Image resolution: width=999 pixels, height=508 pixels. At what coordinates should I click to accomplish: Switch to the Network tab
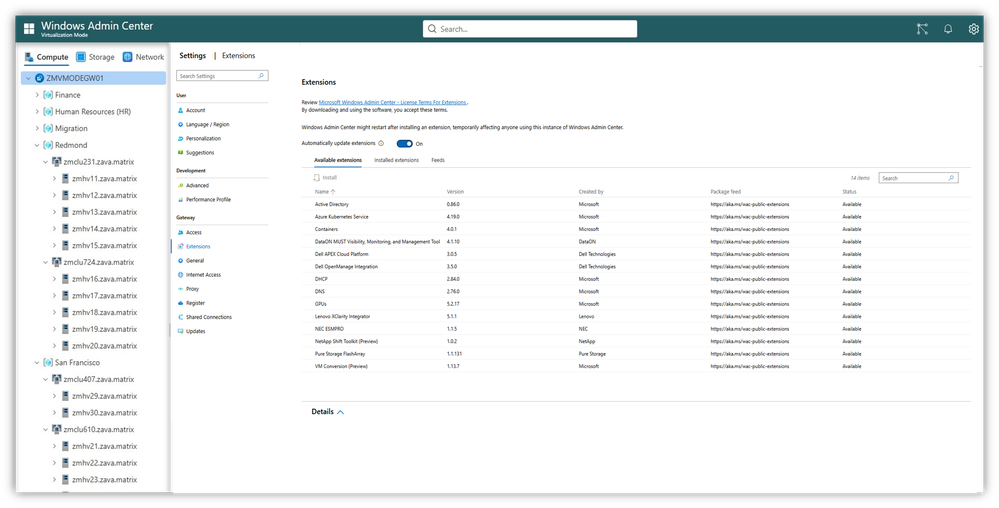[x=143, y=57]
